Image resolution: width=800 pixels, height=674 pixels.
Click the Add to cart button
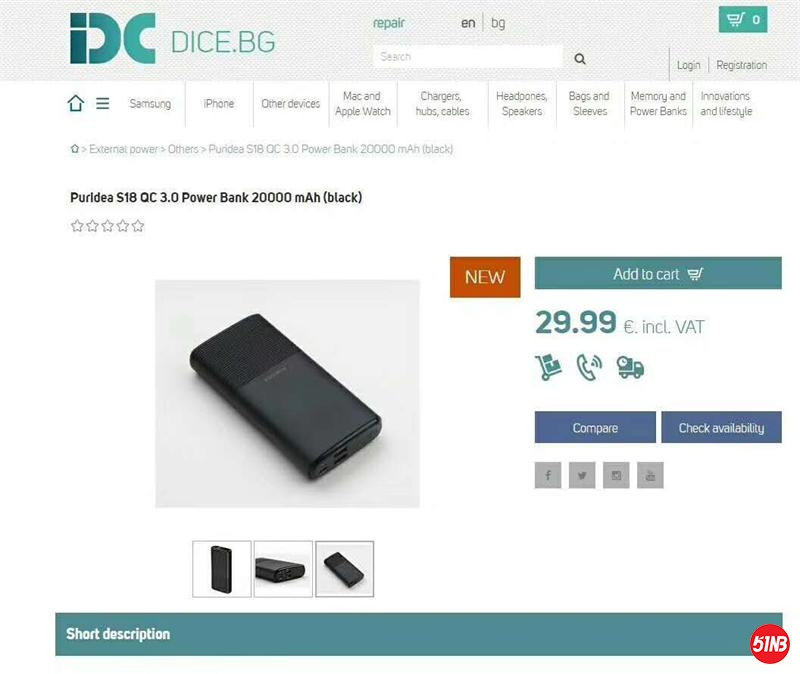tap(658, 273)
